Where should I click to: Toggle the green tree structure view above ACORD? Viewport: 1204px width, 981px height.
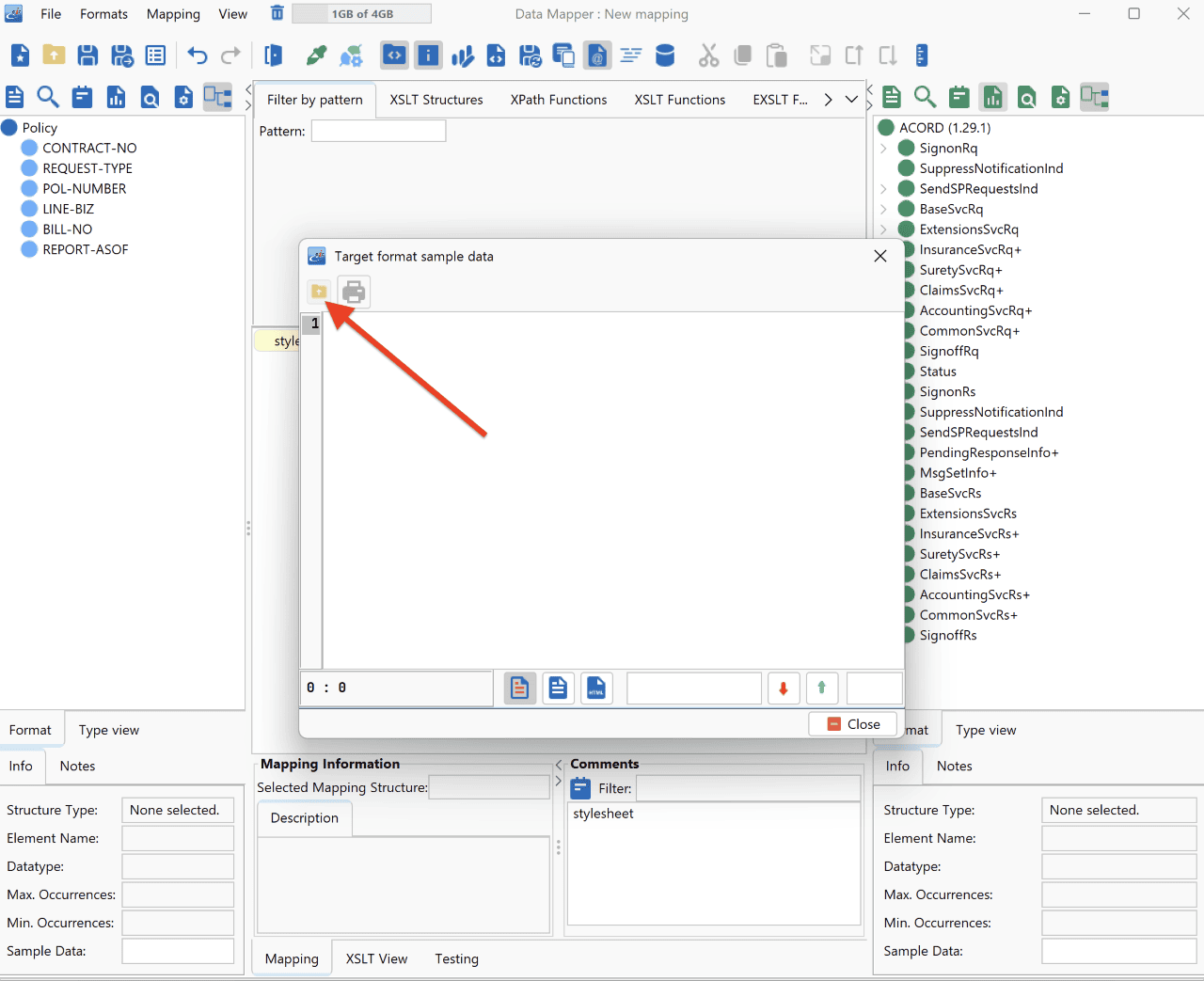[1095, 97]
